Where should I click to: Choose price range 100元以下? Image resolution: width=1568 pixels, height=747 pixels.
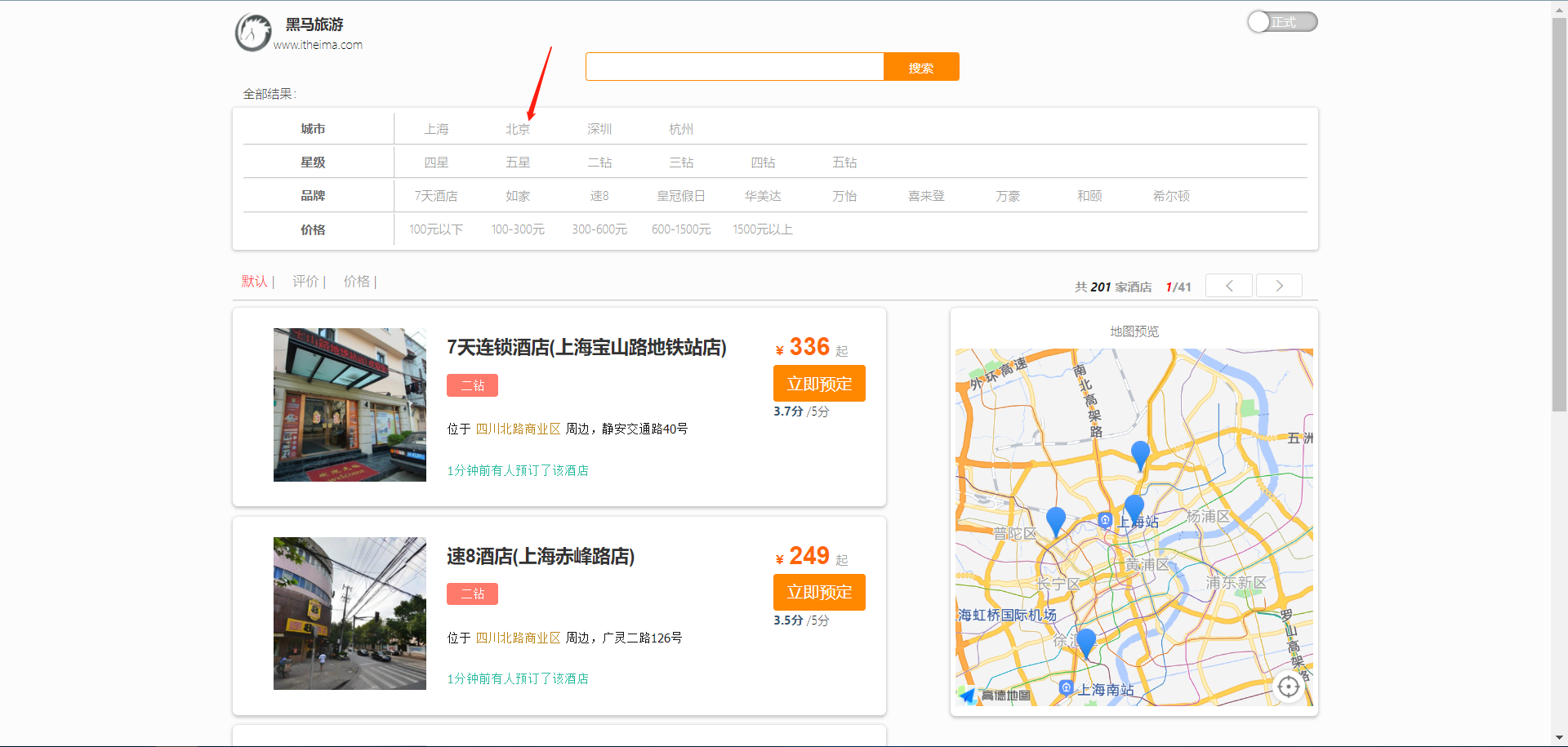436,229
